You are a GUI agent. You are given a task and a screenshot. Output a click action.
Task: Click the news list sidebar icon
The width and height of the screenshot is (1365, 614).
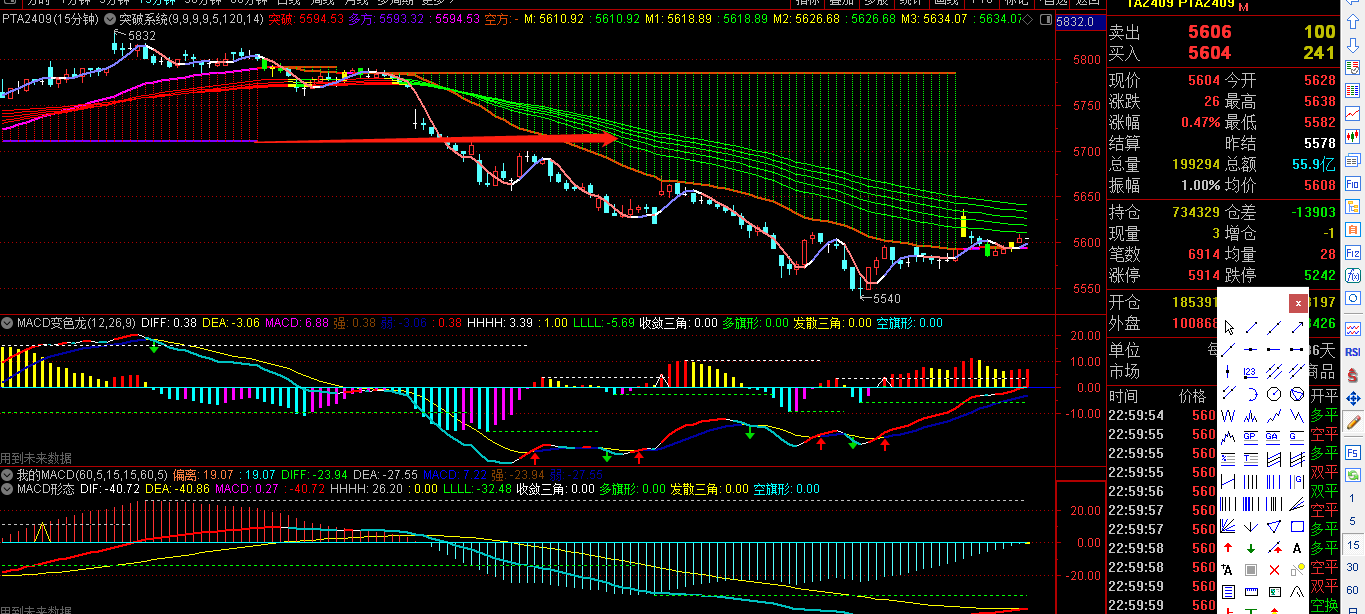pos(1353,159)
